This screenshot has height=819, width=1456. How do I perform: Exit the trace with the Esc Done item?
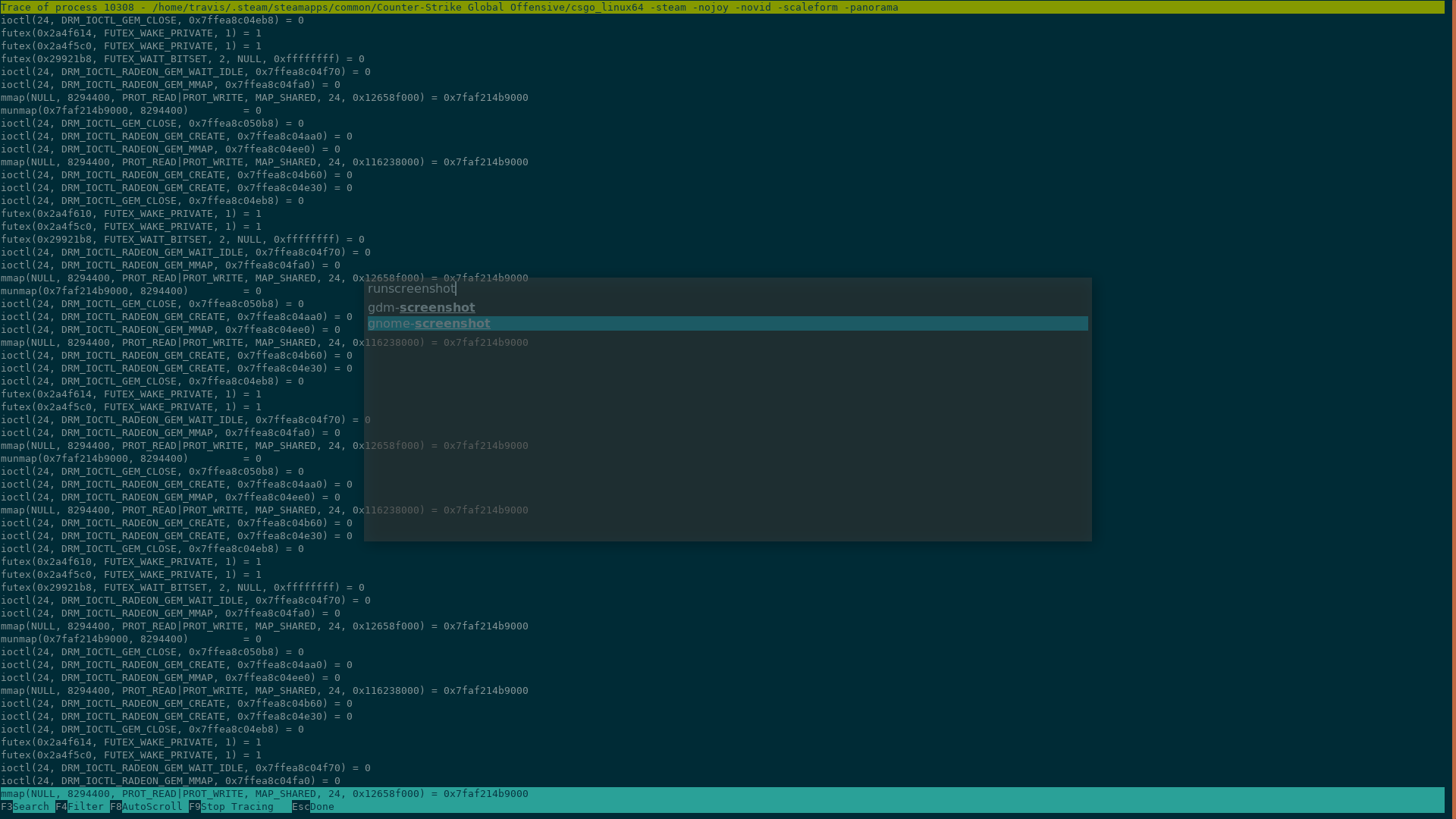tap(313, 806)
